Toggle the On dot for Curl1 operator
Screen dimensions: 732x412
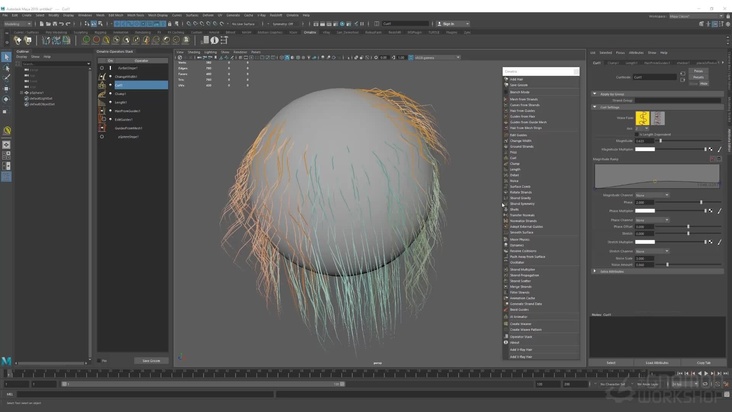click(111, 85)
